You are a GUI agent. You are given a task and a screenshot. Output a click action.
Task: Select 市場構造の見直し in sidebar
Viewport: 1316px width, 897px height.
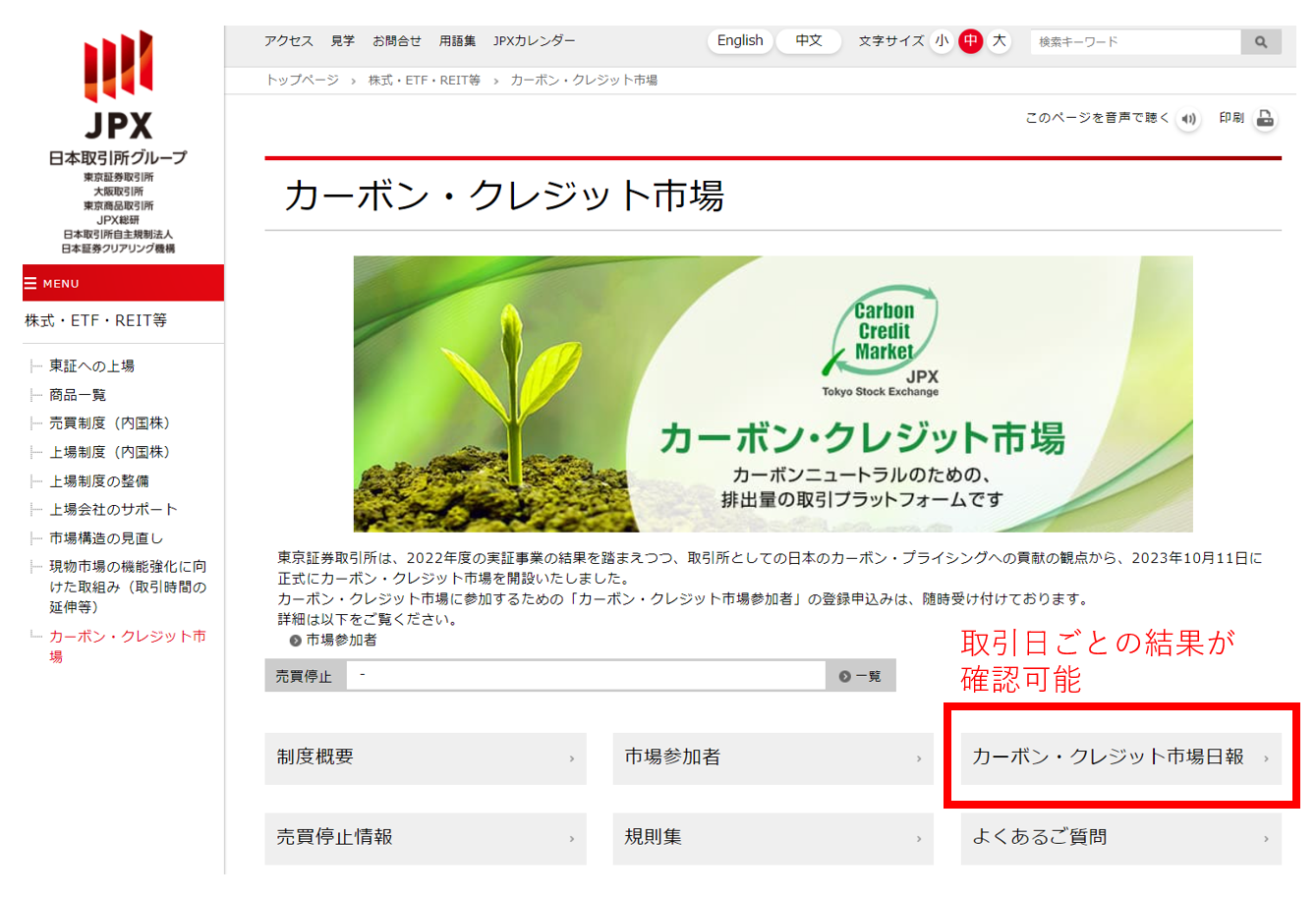[x=106, y=537]
